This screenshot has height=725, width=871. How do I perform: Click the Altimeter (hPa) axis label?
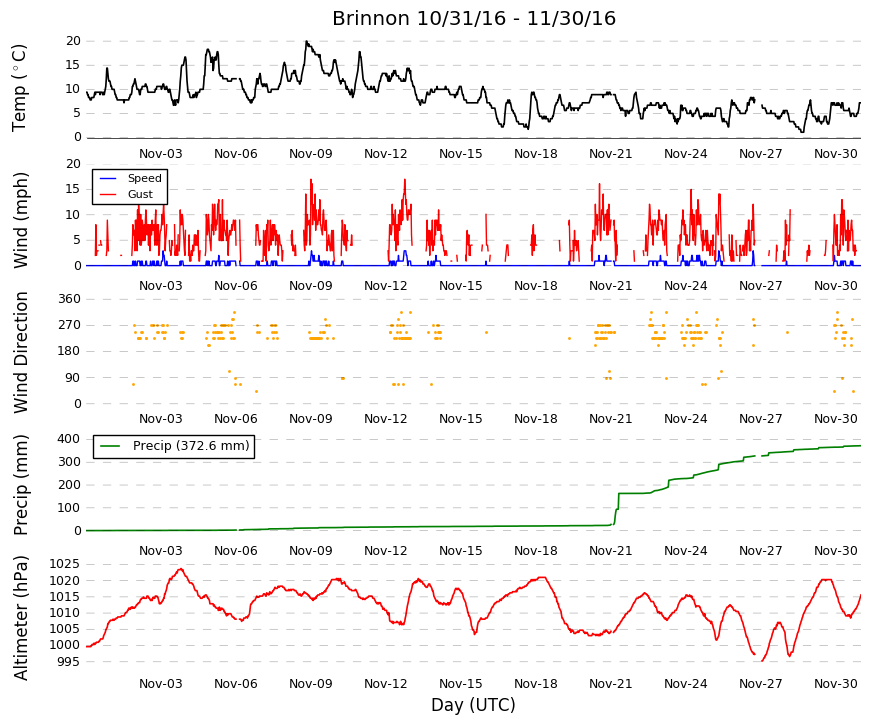click(x=21, y=618)
